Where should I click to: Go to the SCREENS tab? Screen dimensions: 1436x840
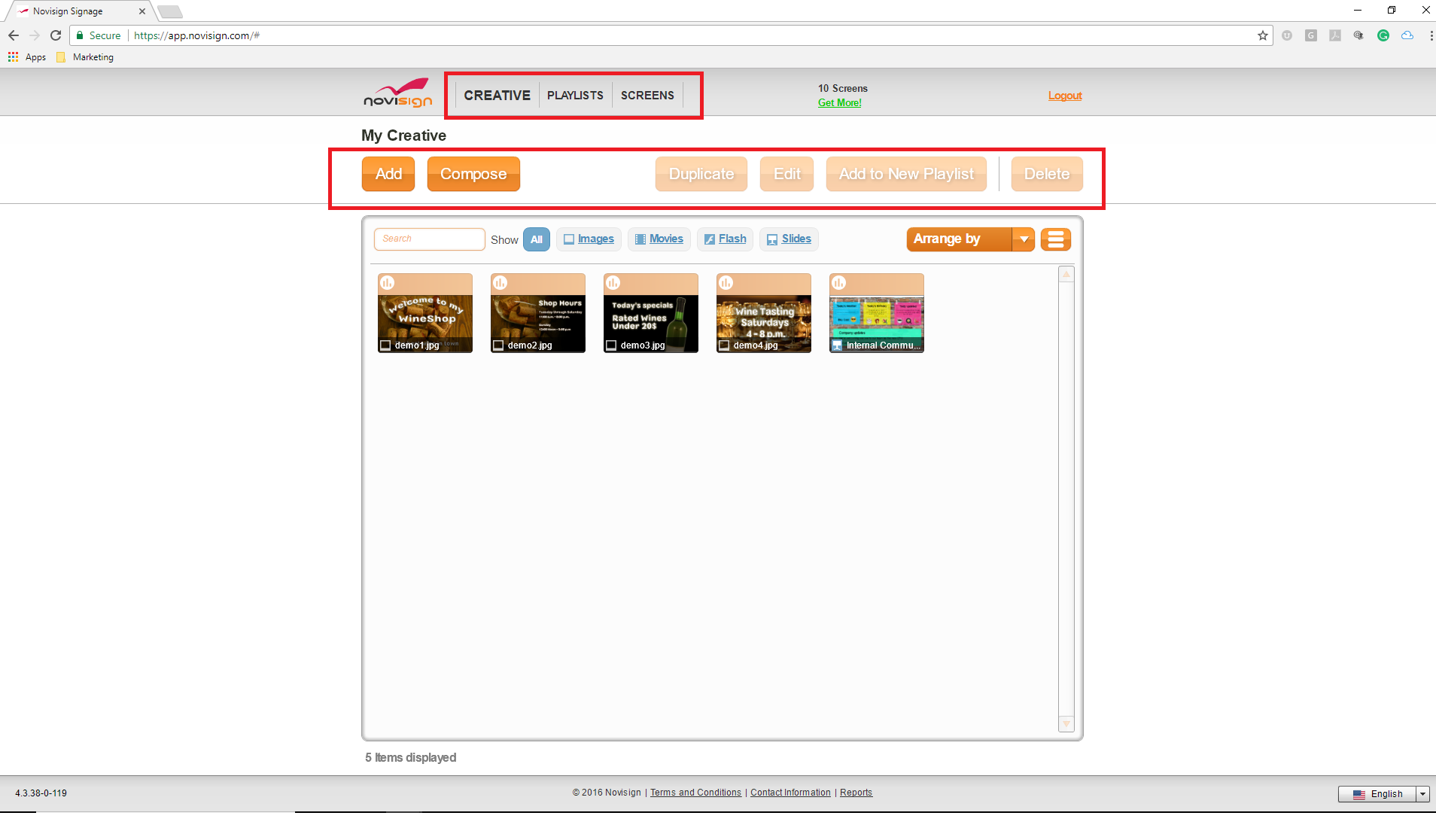[x=647, y=96]
